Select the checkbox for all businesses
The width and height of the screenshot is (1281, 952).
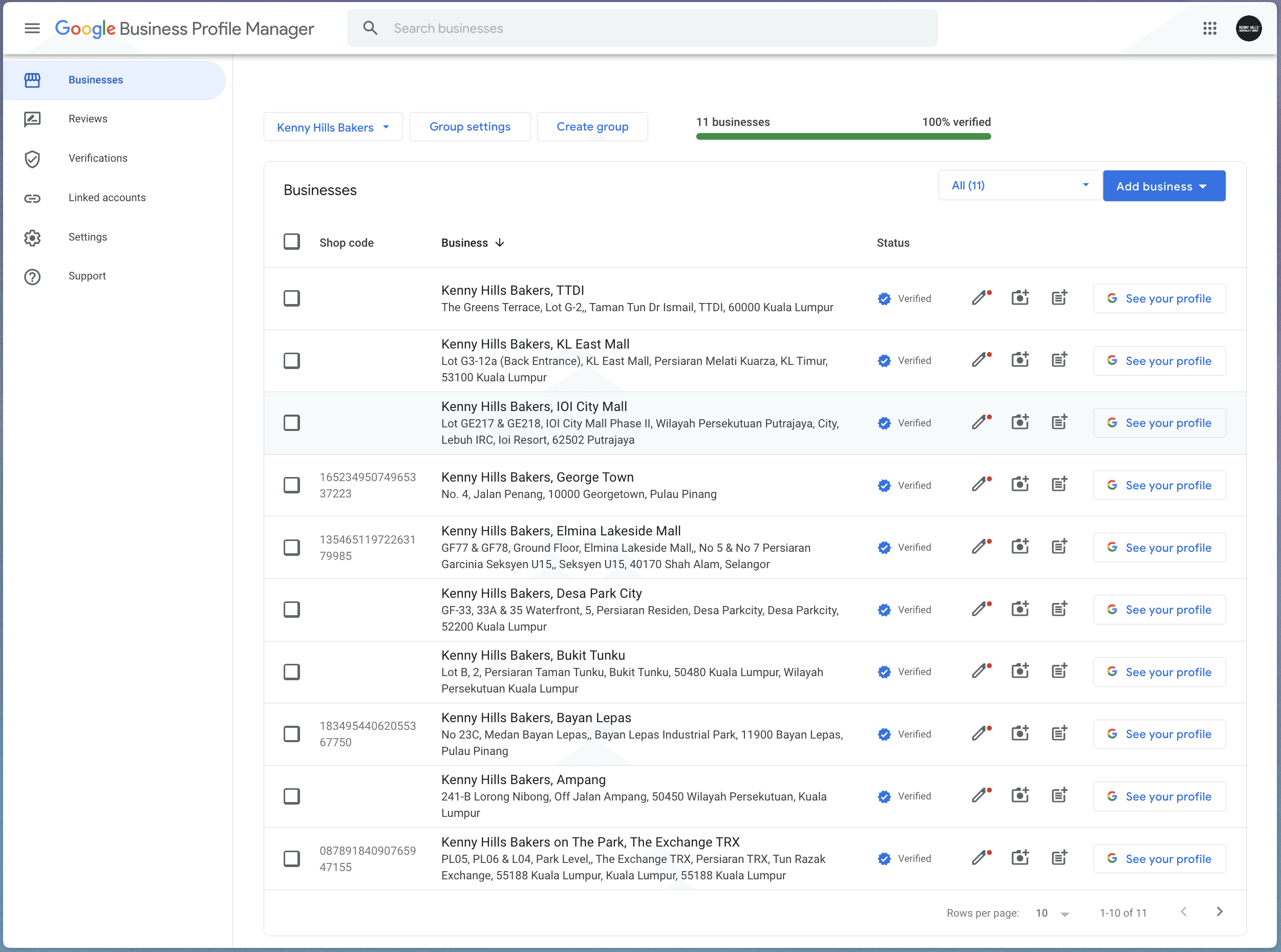(292, 241)
